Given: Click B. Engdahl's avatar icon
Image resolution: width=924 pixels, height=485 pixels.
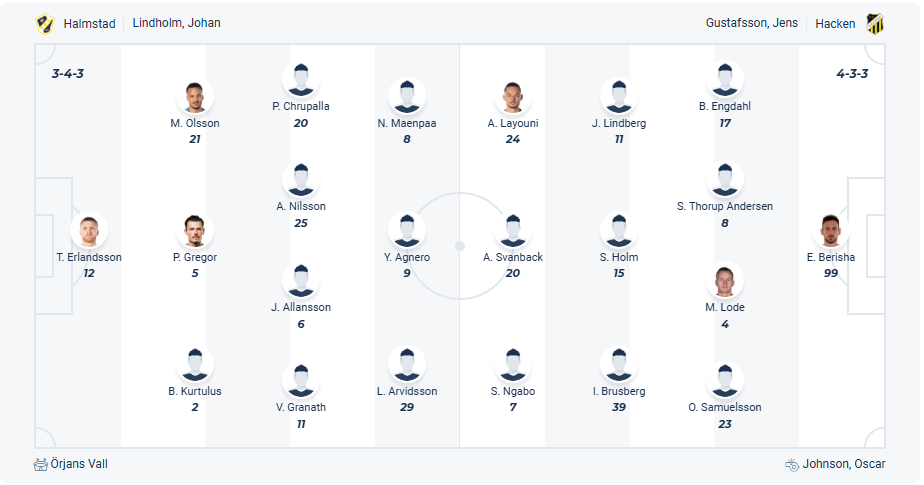Looking at the screenshot, I should (725, 79).
